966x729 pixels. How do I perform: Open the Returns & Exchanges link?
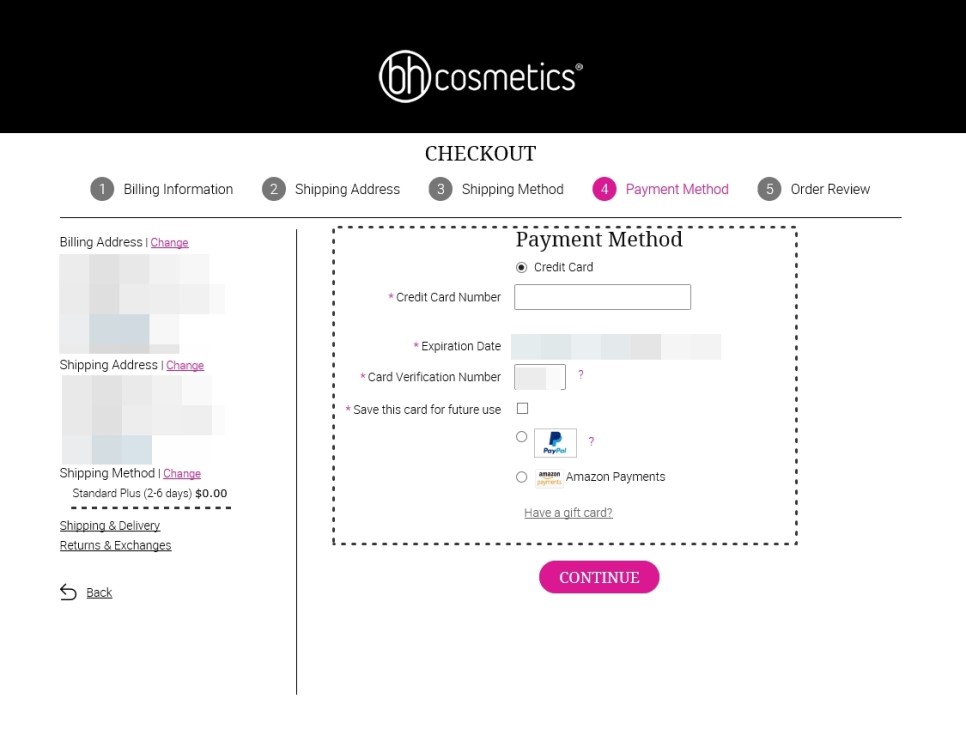pos(115,545)
